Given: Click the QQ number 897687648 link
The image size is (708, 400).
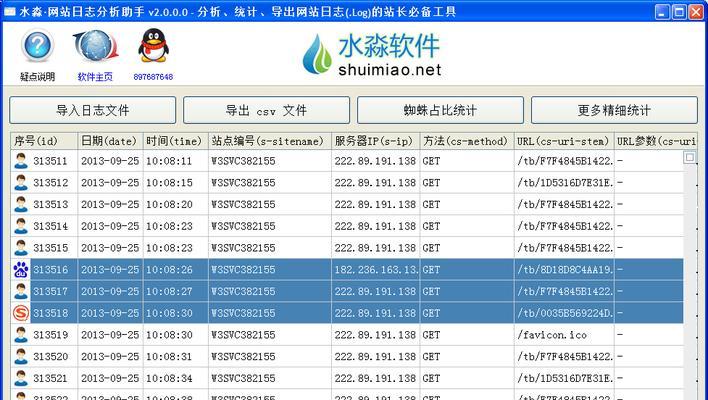Looking at the screenshot, I should point(153,77).
